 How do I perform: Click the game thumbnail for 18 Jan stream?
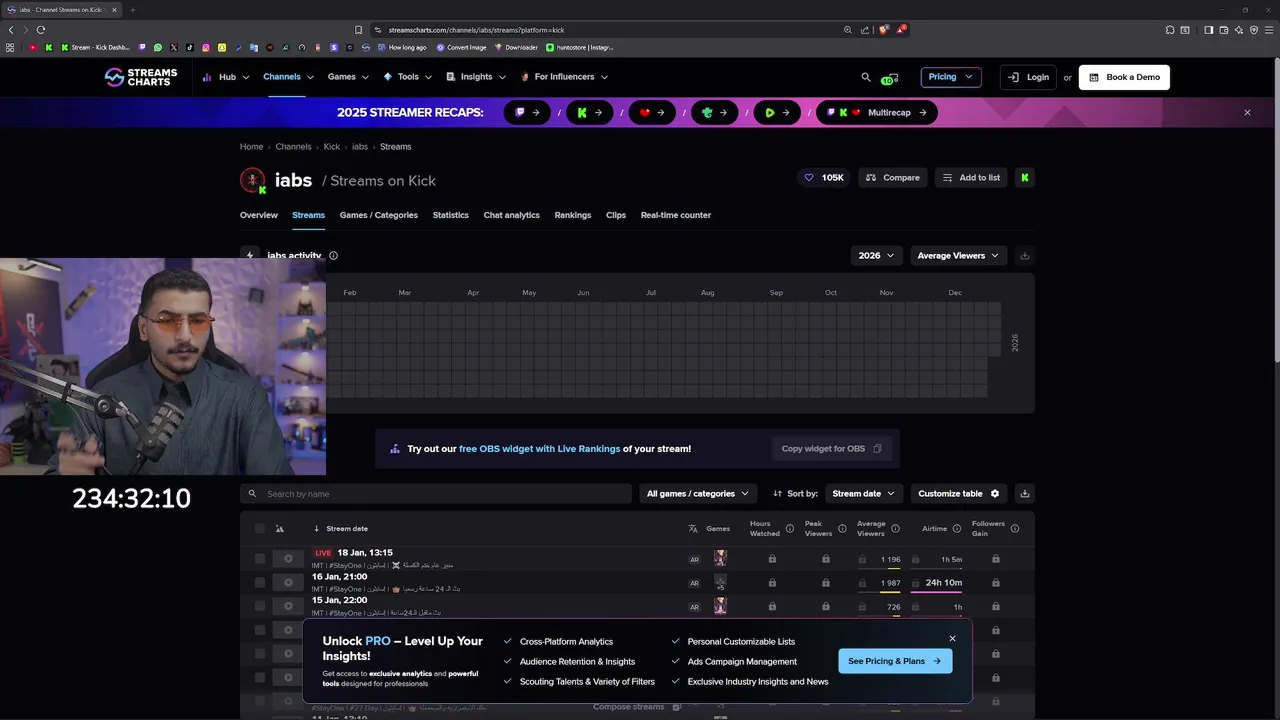(x=720, y=558)
